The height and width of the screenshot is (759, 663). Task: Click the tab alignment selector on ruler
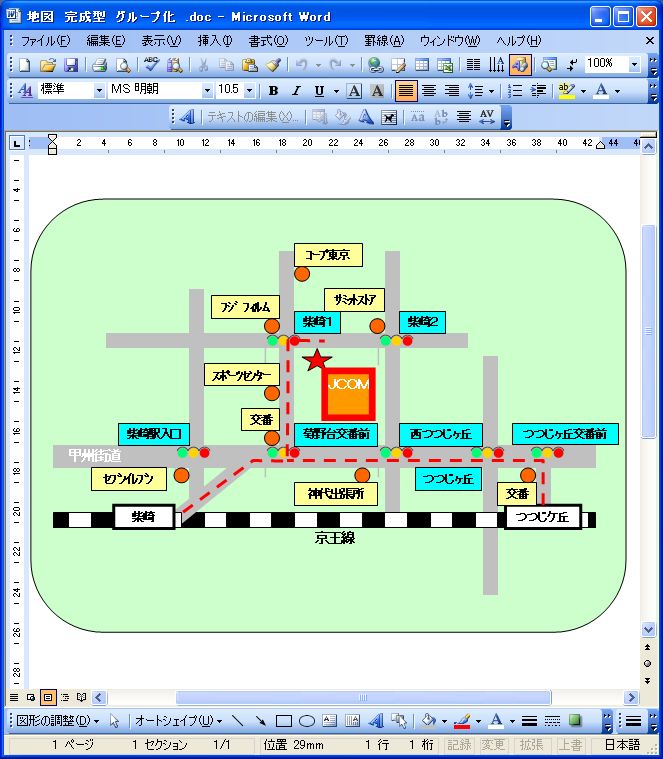17,143
